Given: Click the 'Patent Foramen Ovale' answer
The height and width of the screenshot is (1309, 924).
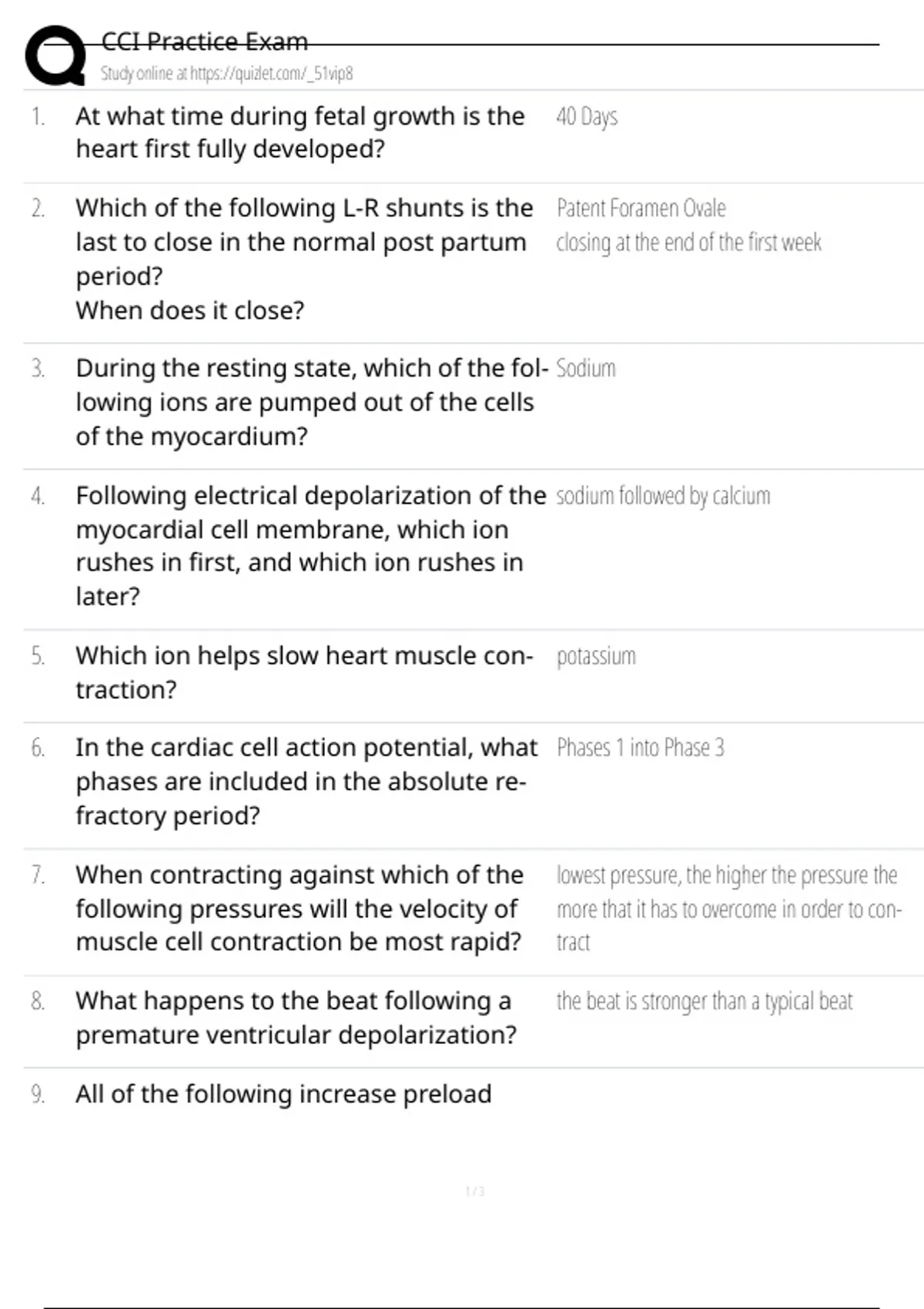Looking at the screenshot, I should (641, 208).
